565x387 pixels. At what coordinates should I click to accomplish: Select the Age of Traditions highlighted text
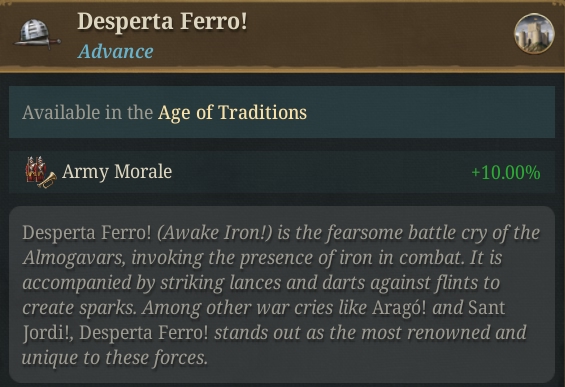pyautogui.click(x=232, y=112)
